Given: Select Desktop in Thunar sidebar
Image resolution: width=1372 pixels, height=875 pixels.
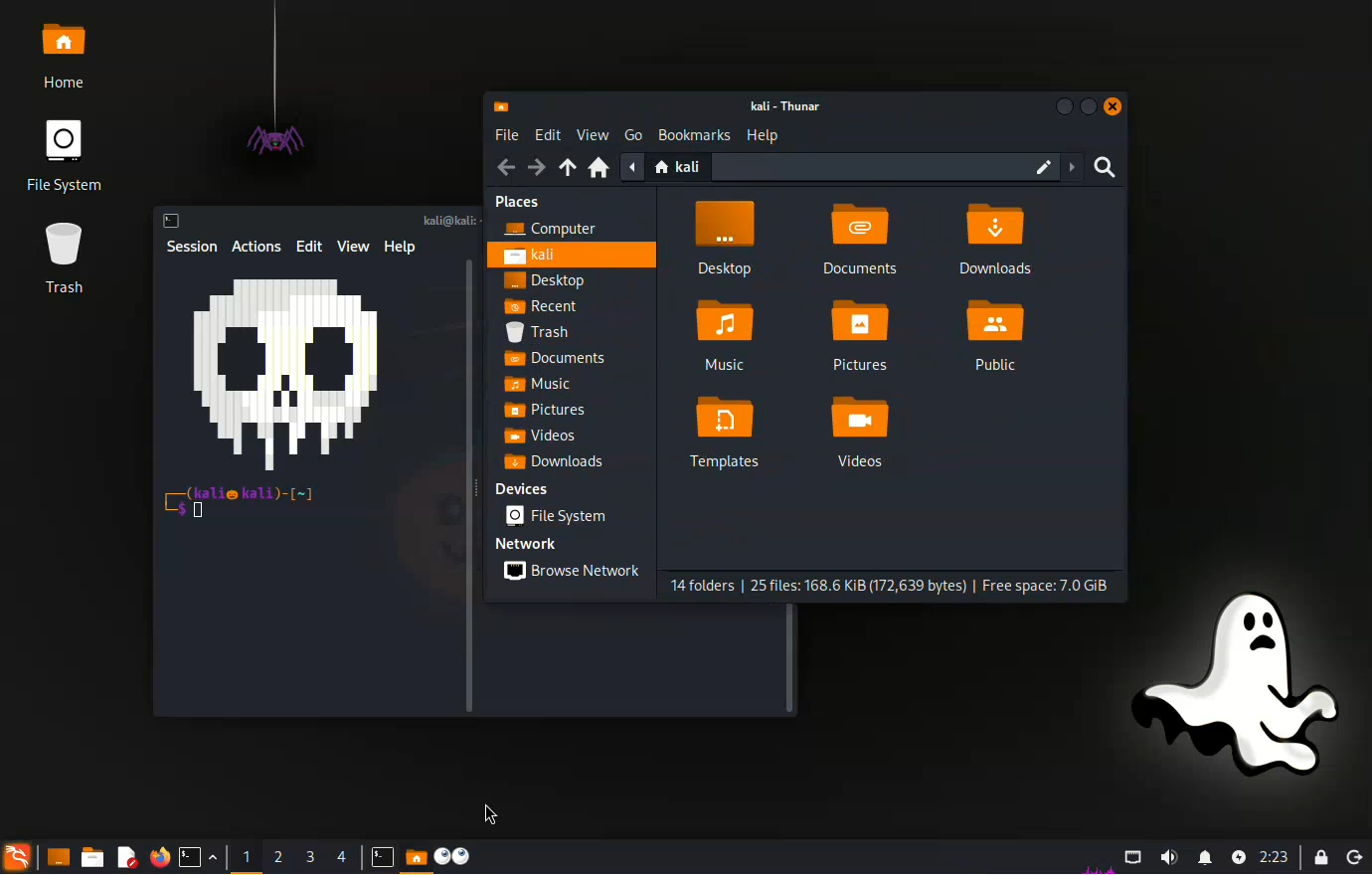Looking at the screenshot, I should [x=572, y=280].
